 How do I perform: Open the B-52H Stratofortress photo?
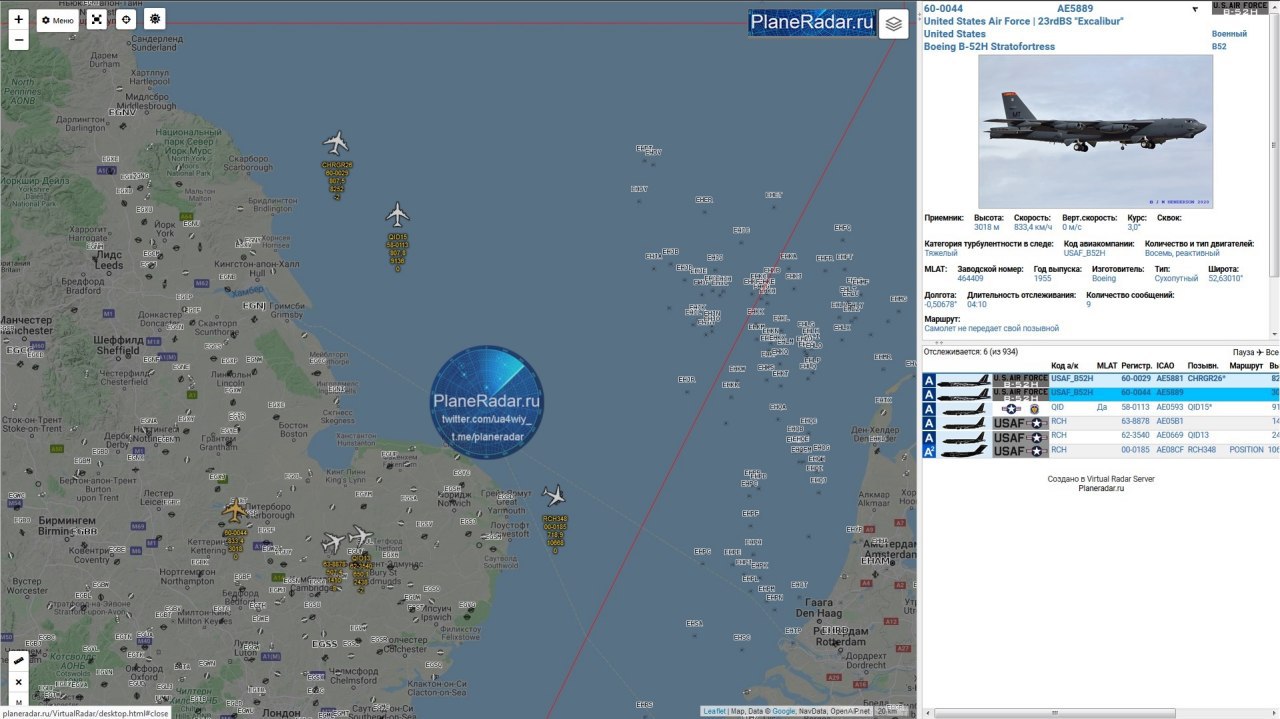coord(1095,131)
